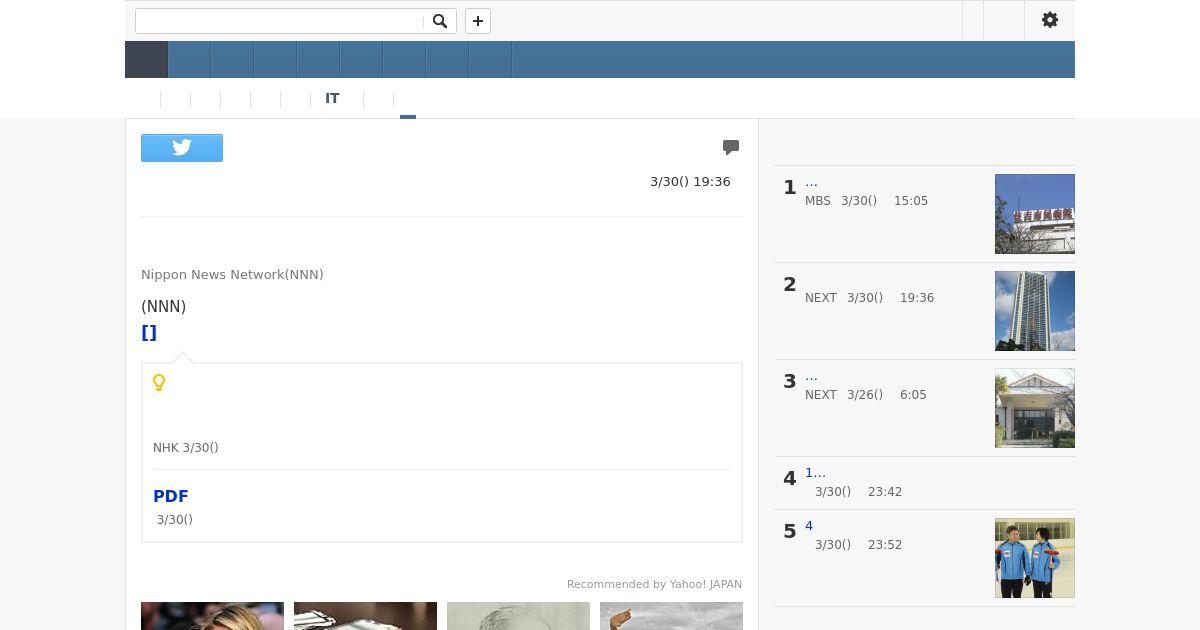Viewport: 1200px width, 630px height.
Task: Select the dark highlighted tab in the blue bar
Action: tap(146, 60)
